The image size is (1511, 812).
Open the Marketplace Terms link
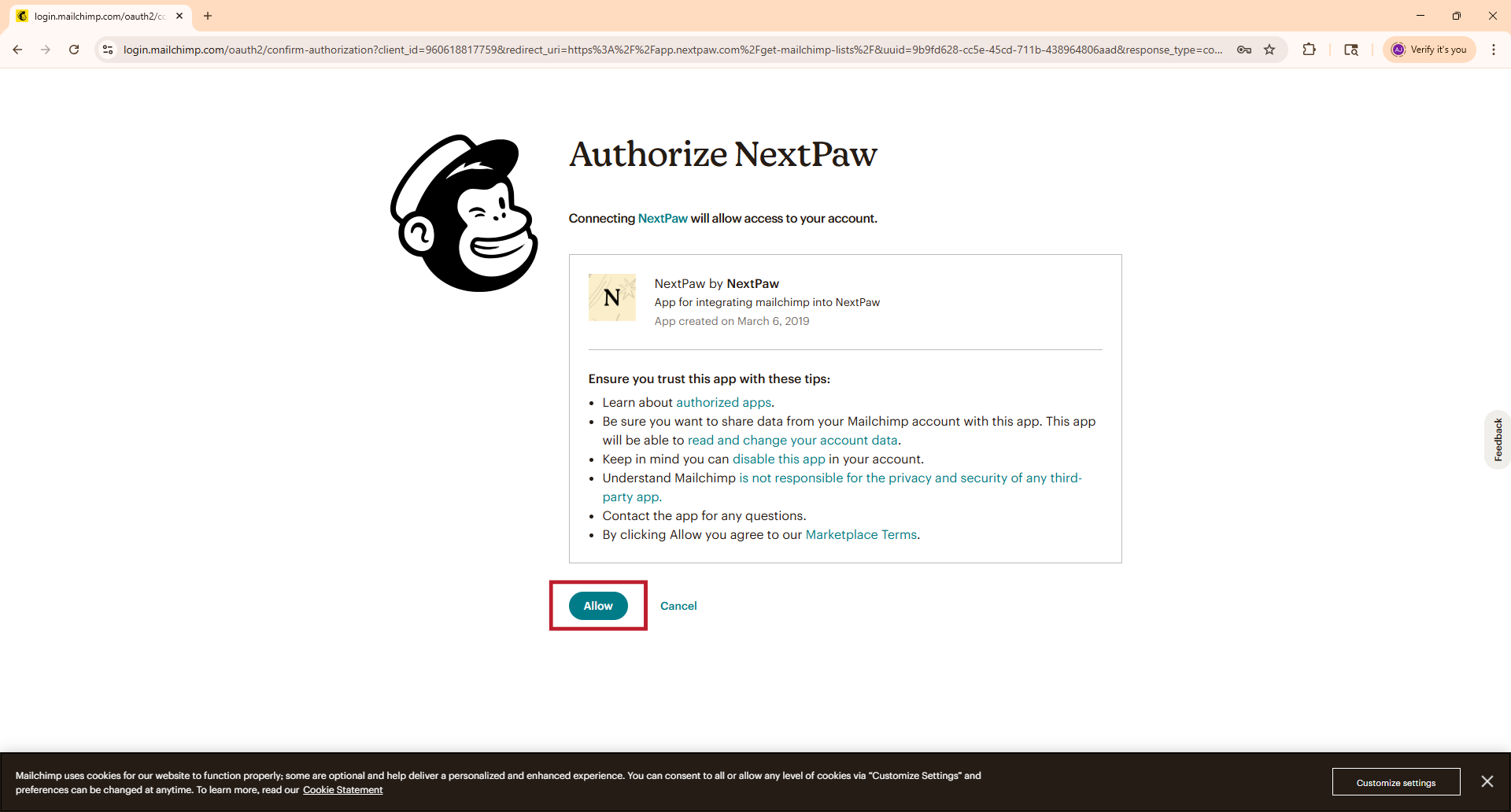click(x=861, y=535)
